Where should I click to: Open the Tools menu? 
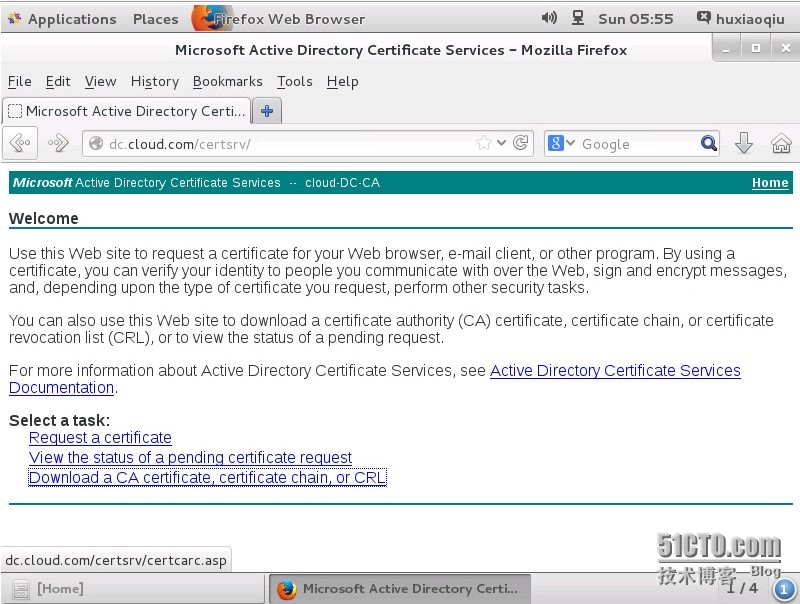click(294, 81)
